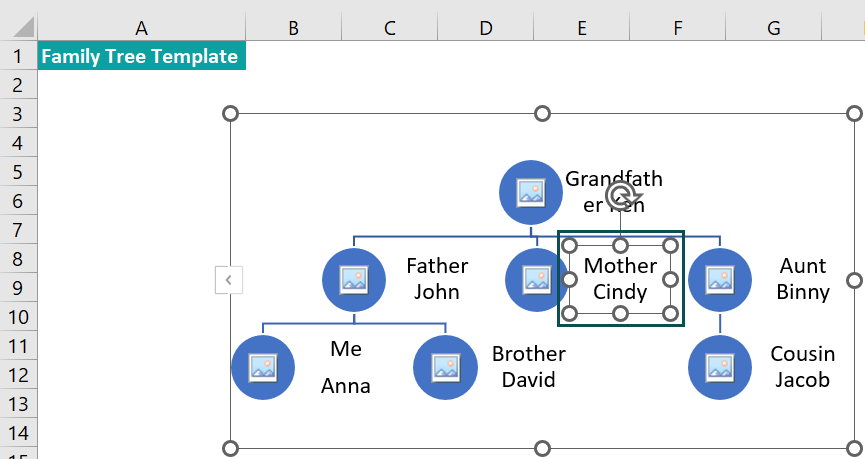Click Brother David's picture placeholder icon
Viewport: 865px width, 459px height.
click(x=445, y=367)
